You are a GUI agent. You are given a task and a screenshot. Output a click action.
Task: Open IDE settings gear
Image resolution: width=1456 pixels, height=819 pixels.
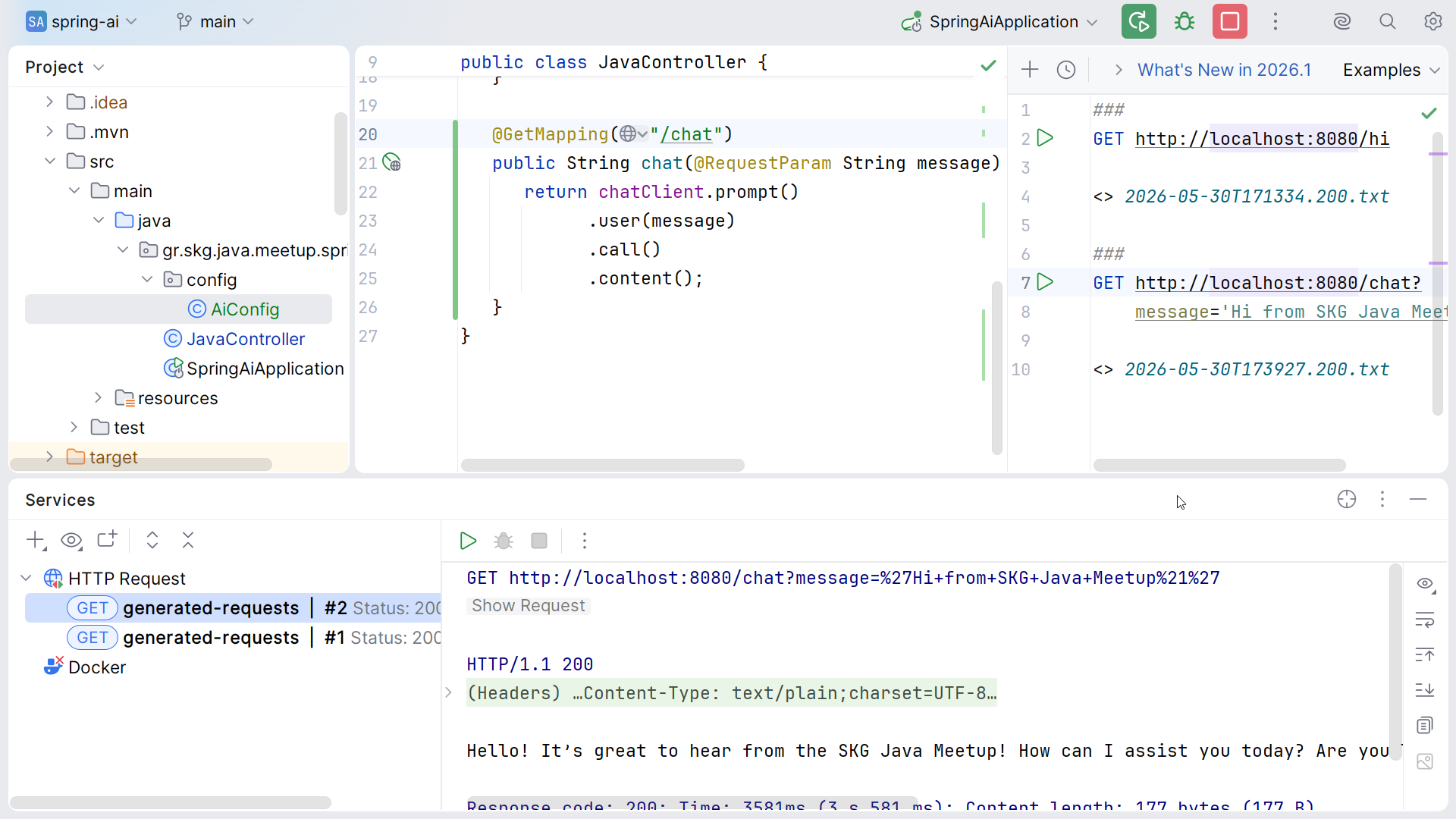click(x=1432, y=21)
